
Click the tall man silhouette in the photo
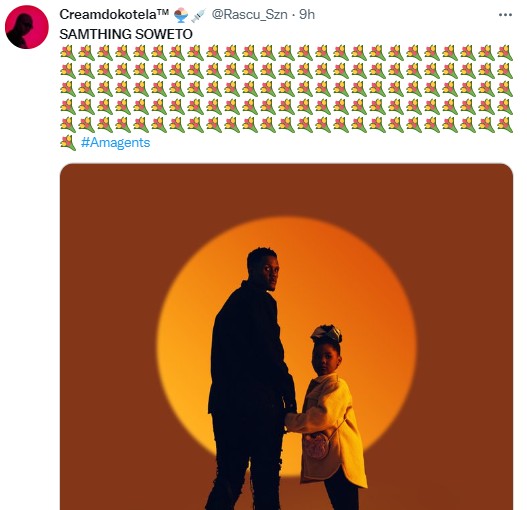pos(249,377)
